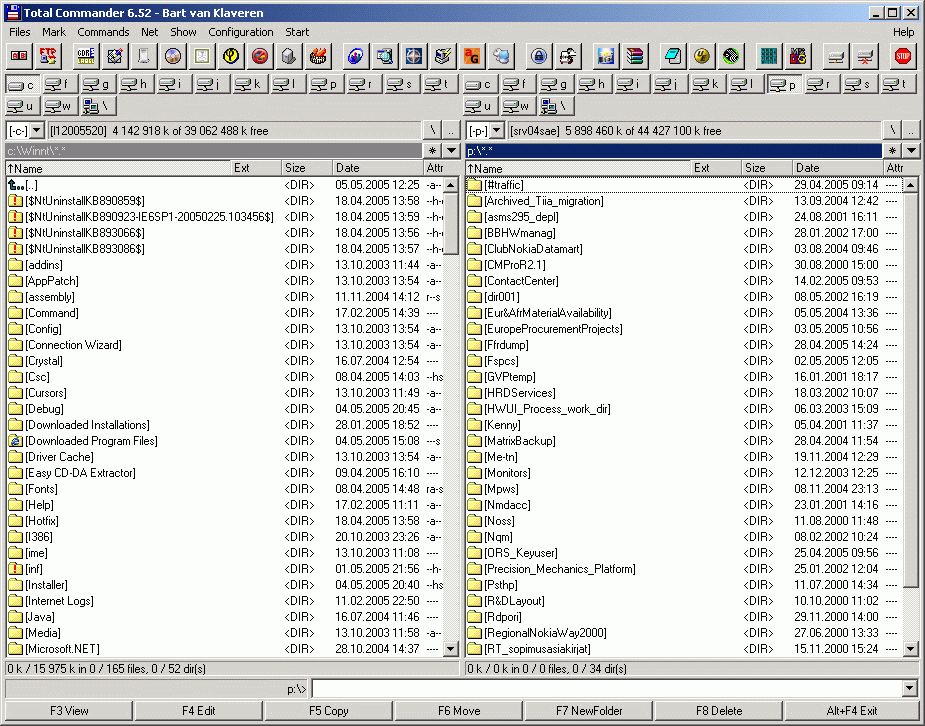Click the right panel scrollbar down arrow
This screenshot has width=925, height=726.
910,649
